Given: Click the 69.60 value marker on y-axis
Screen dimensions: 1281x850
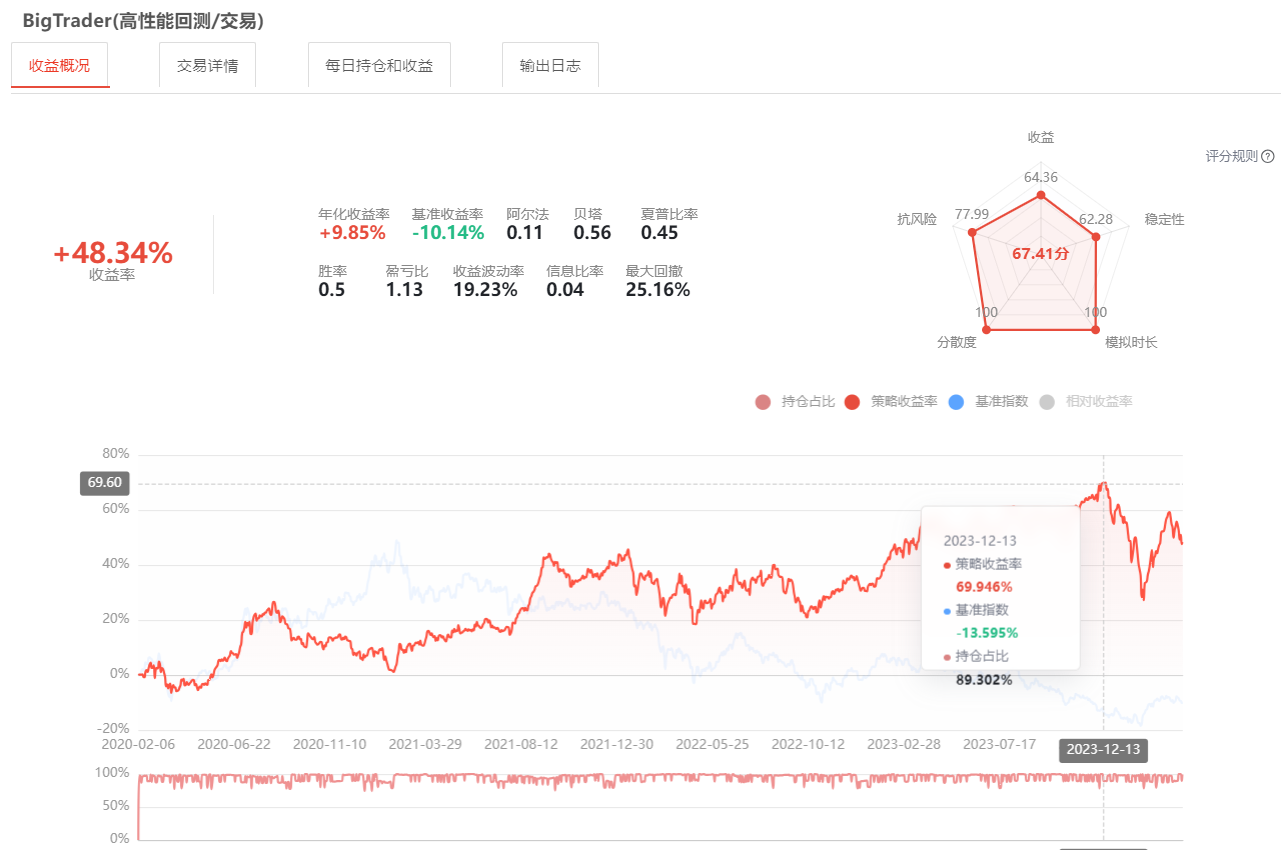Looking at the screenshot, I should tap(105, 483).
